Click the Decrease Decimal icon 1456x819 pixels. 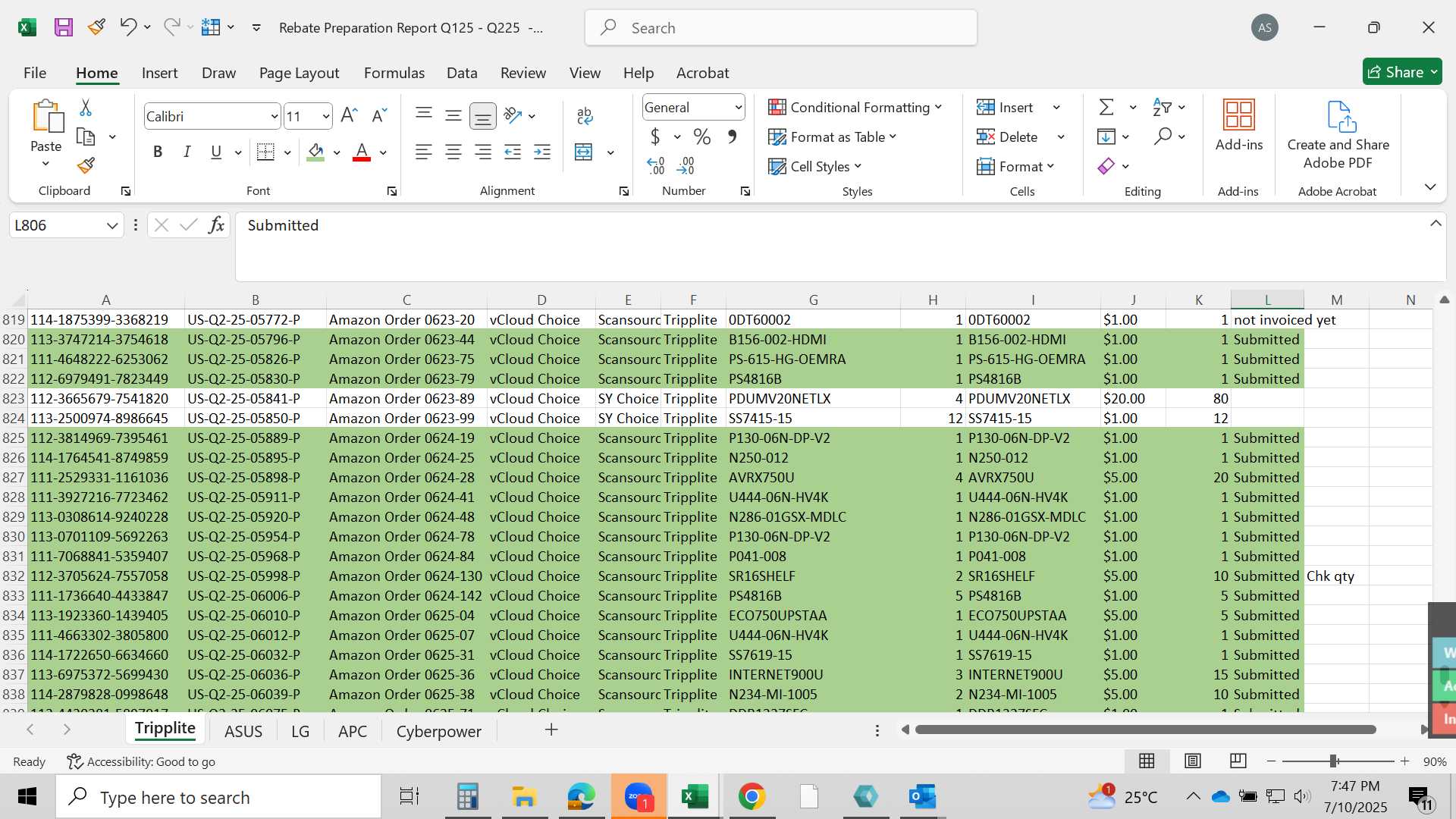tap(686, 165)
